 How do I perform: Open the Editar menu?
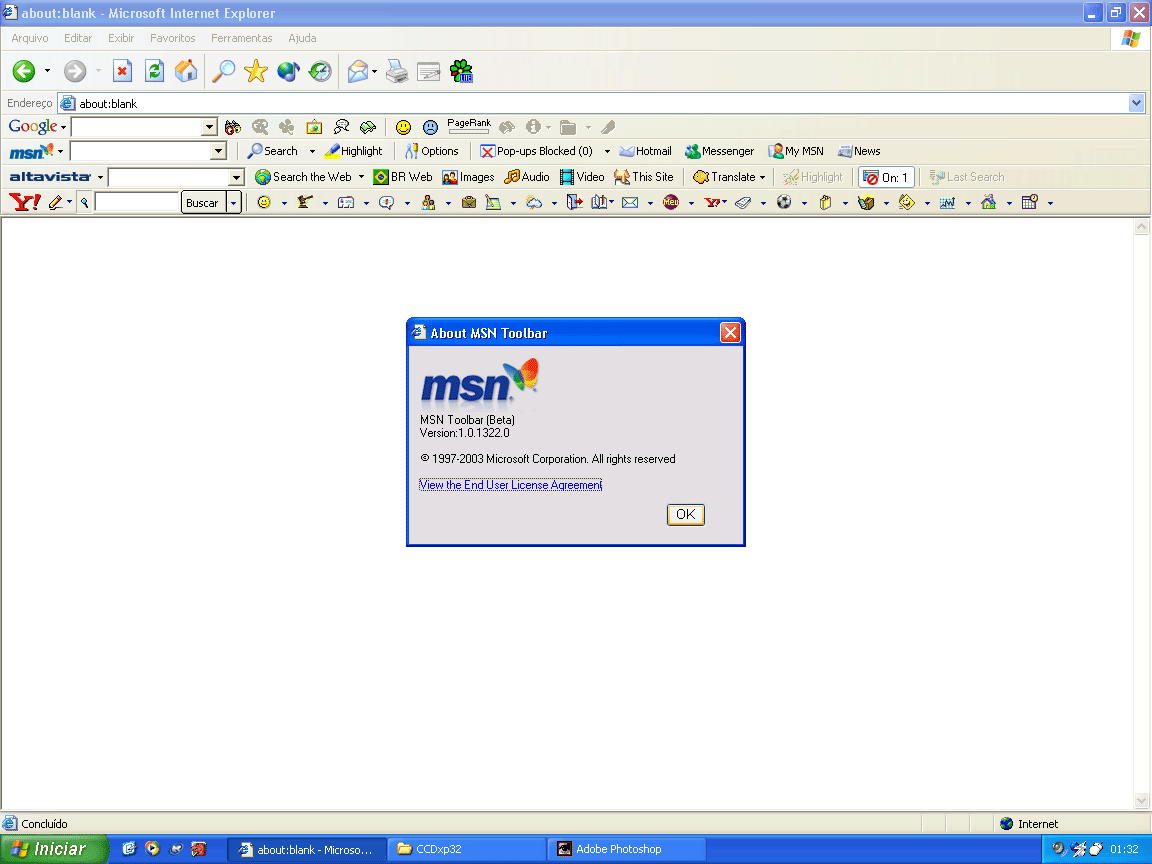tap(78, 38)
